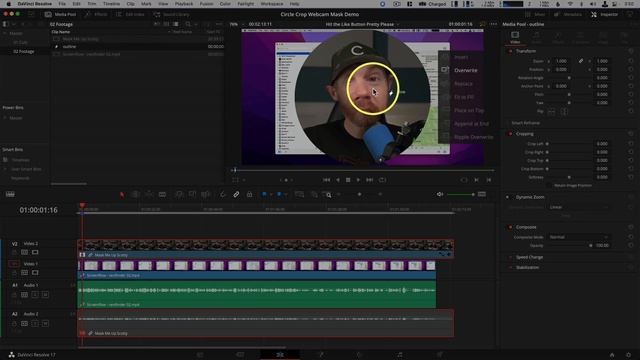Viewport: 640px width, 360px height.
Task: Toggle the zoom link chain icon
Action: pos(580,61)
